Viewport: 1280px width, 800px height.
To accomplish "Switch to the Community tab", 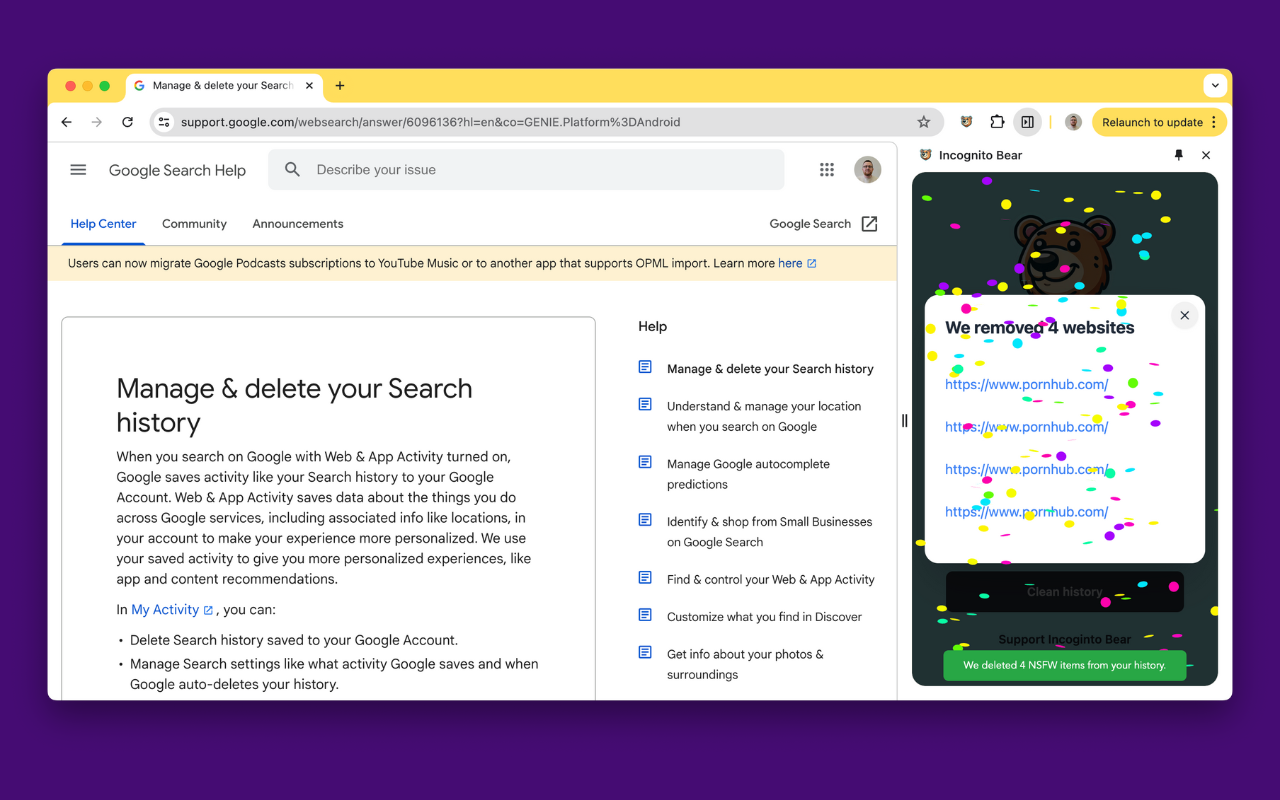I will click(194, 224).
